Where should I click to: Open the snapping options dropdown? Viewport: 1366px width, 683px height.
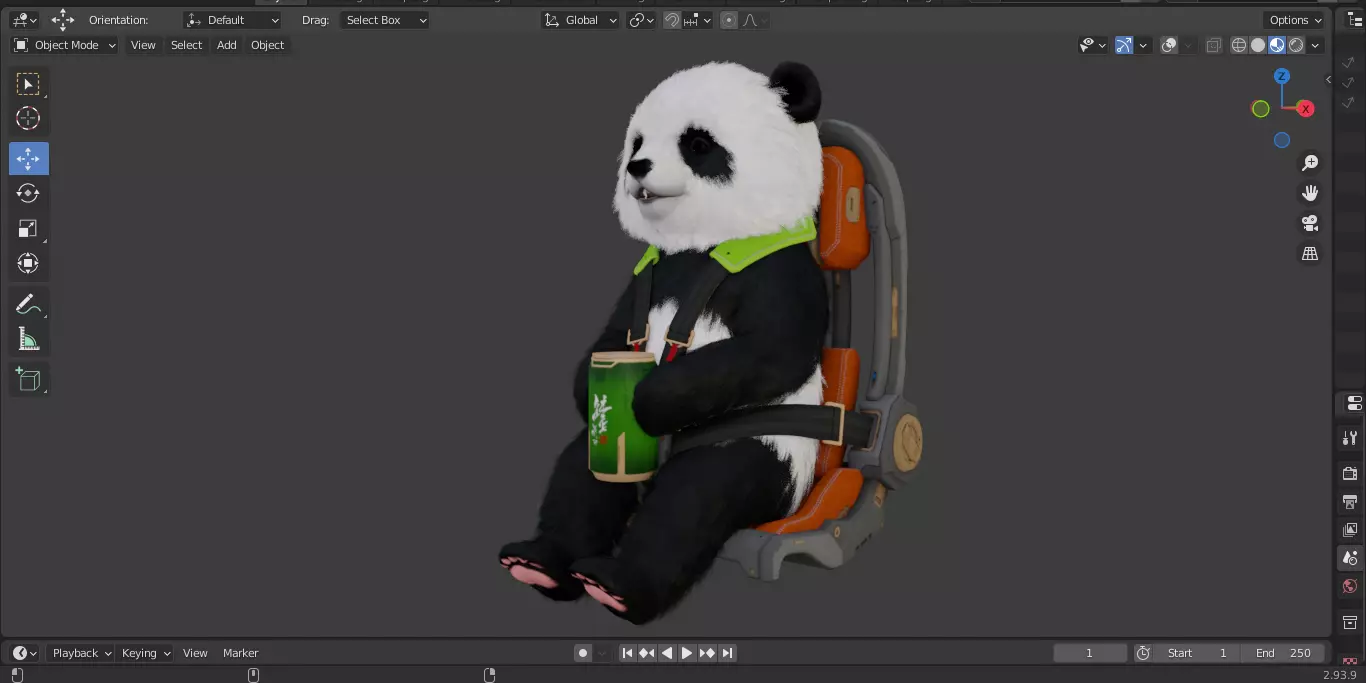(x=699, y=20)
